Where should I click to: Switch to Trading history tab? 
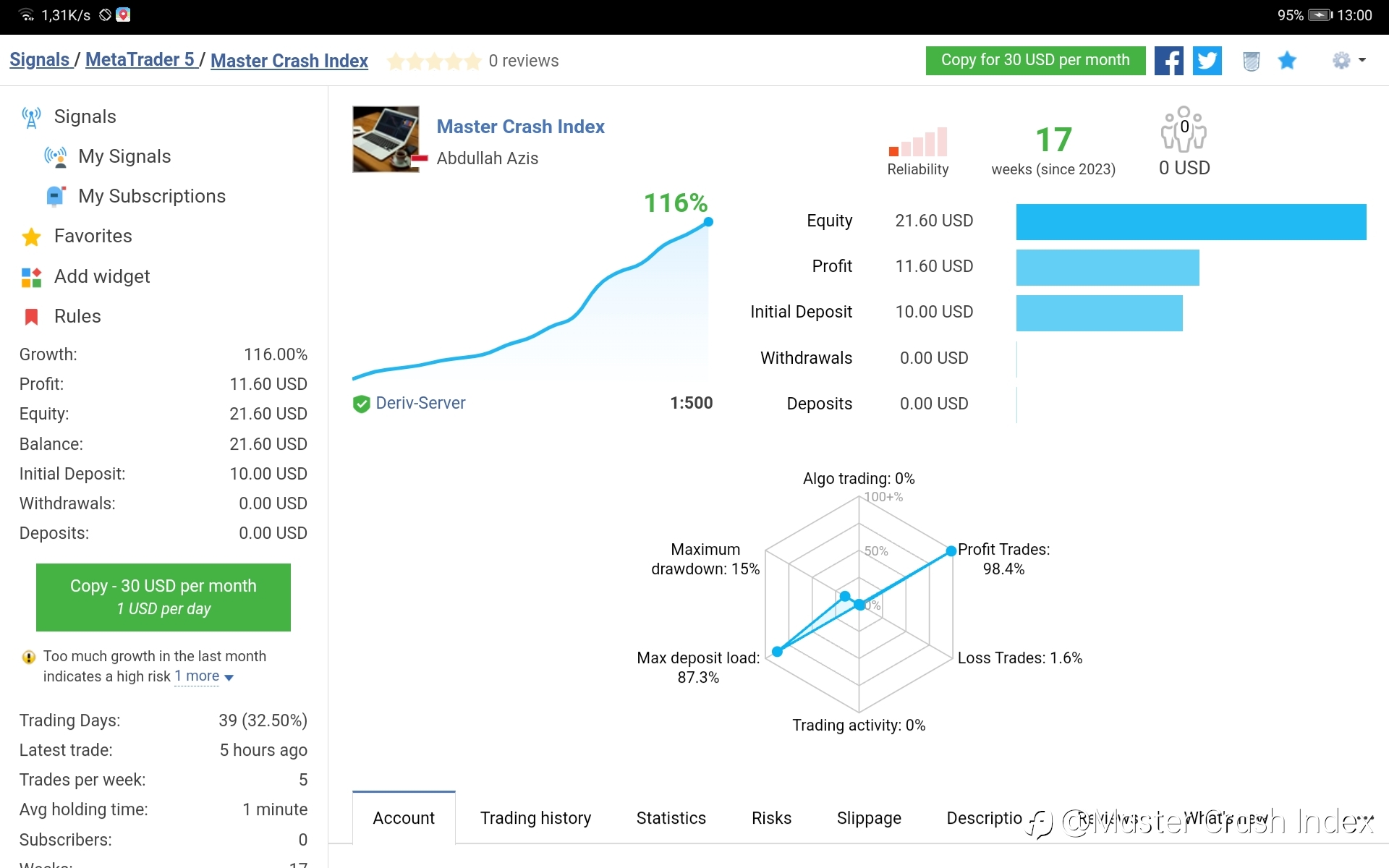[535, 818]
